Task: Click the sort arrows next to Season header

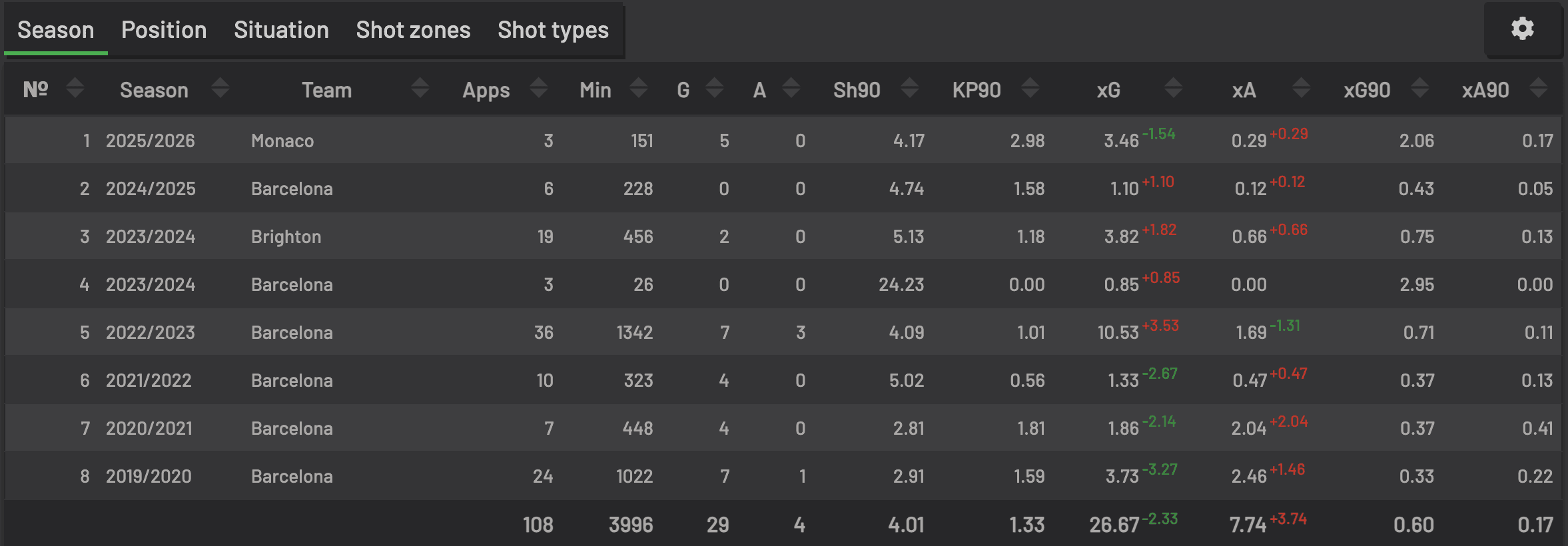Action: 220,88
